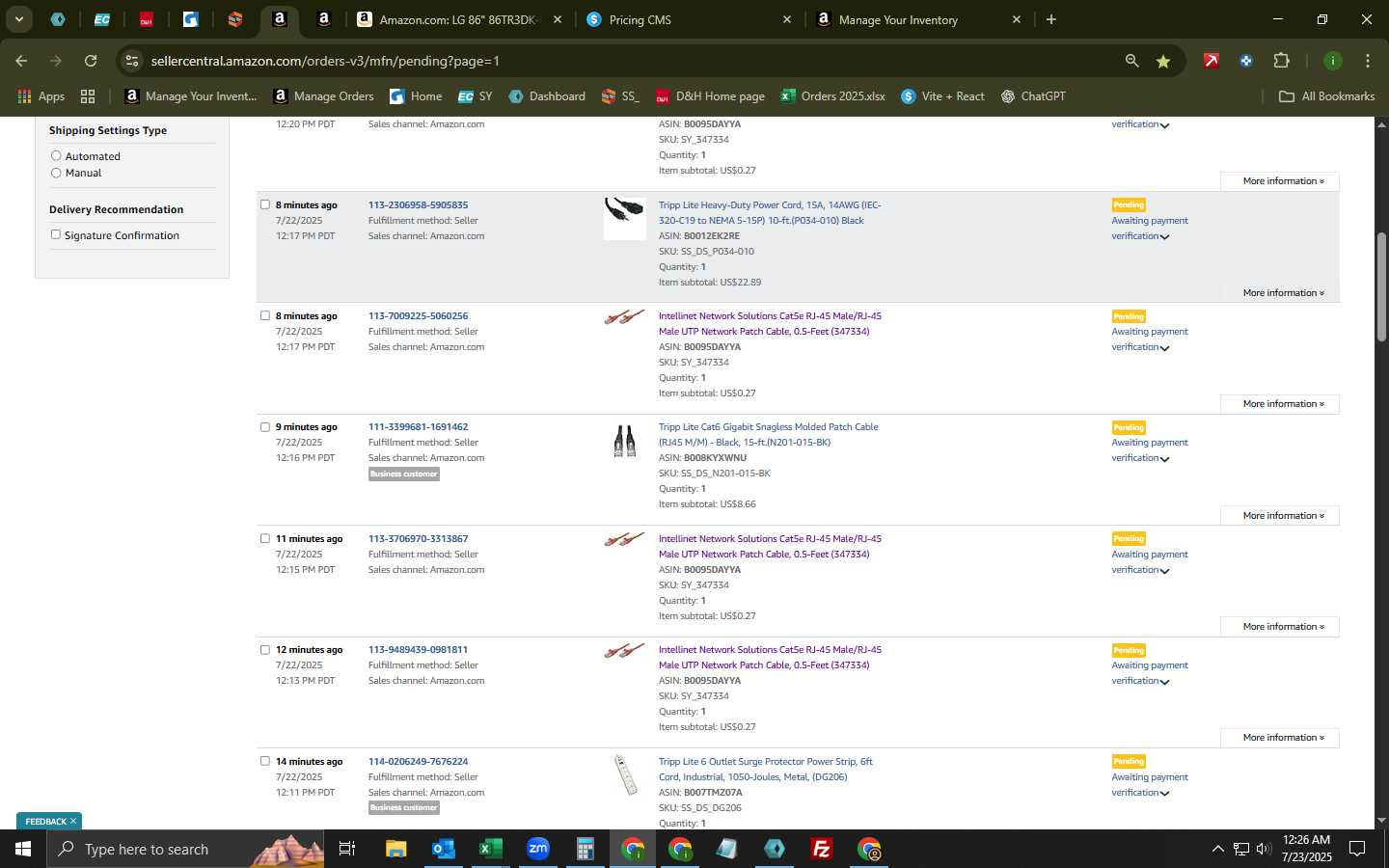Open Outlook from the taskbar
Viewport: 1389px width, 868px height.
[443, 849]
